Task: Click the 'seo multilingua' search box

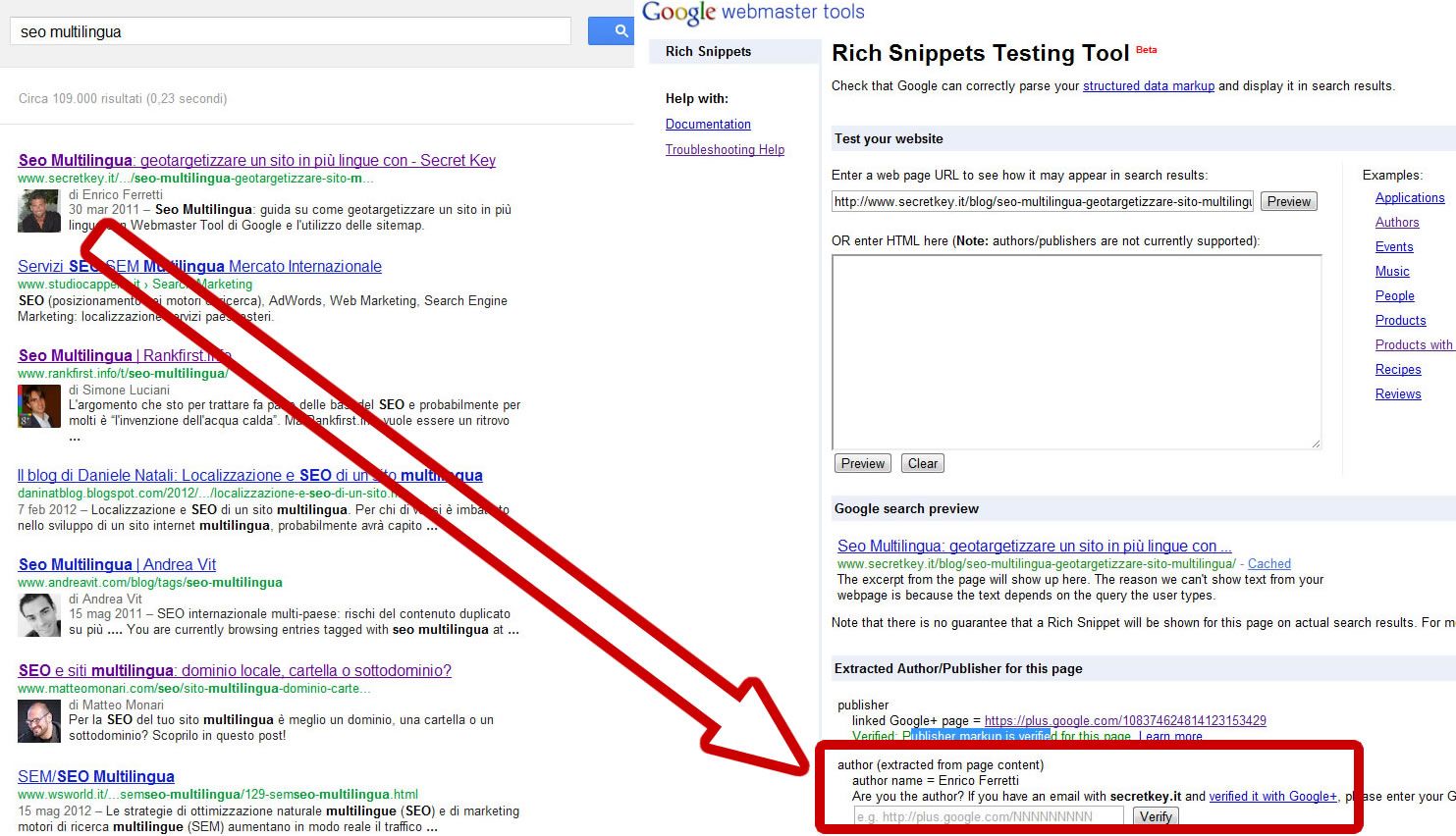Action: pos(290,31)
